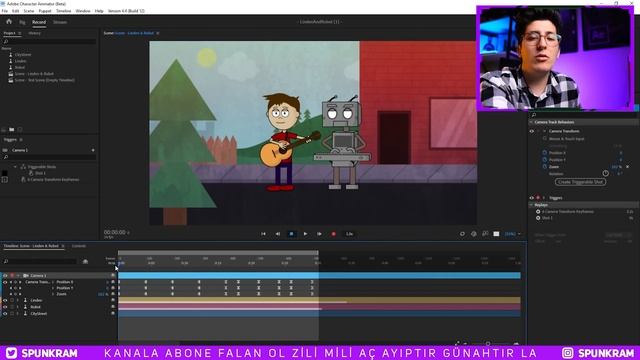Collapse the Camera Track Behaviors section

[x=531, y=122]
